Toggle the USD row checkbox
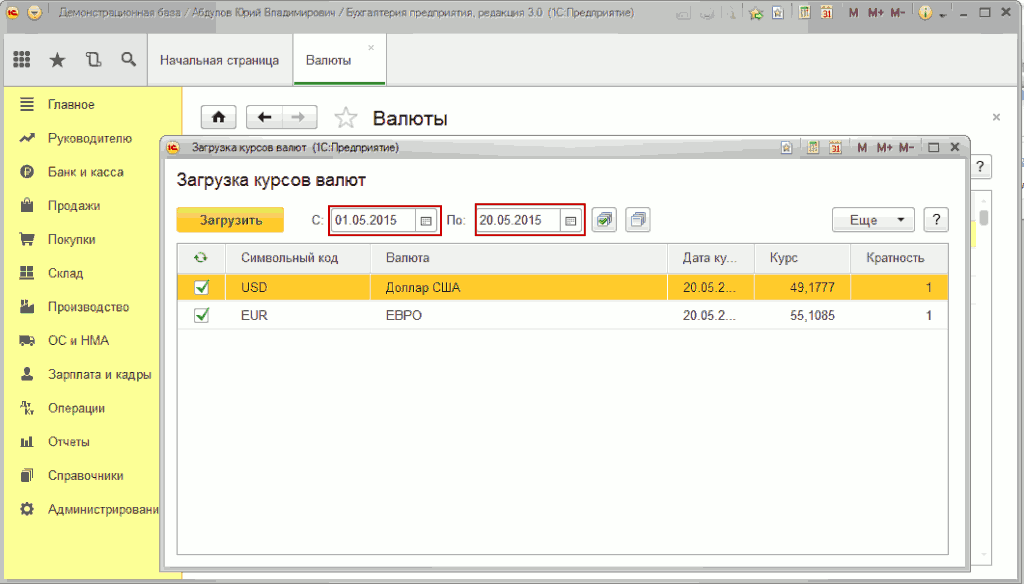Image resolution: width=1024 pixels, height=584 pixels. pyautogui.click(x=202, y=287)
